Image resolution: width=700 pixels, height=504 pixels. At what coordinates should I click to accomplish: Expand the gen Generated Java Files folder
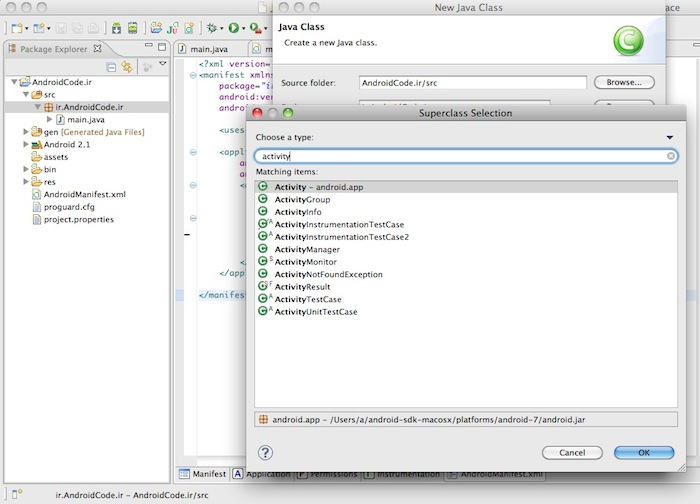click(24, 131)
